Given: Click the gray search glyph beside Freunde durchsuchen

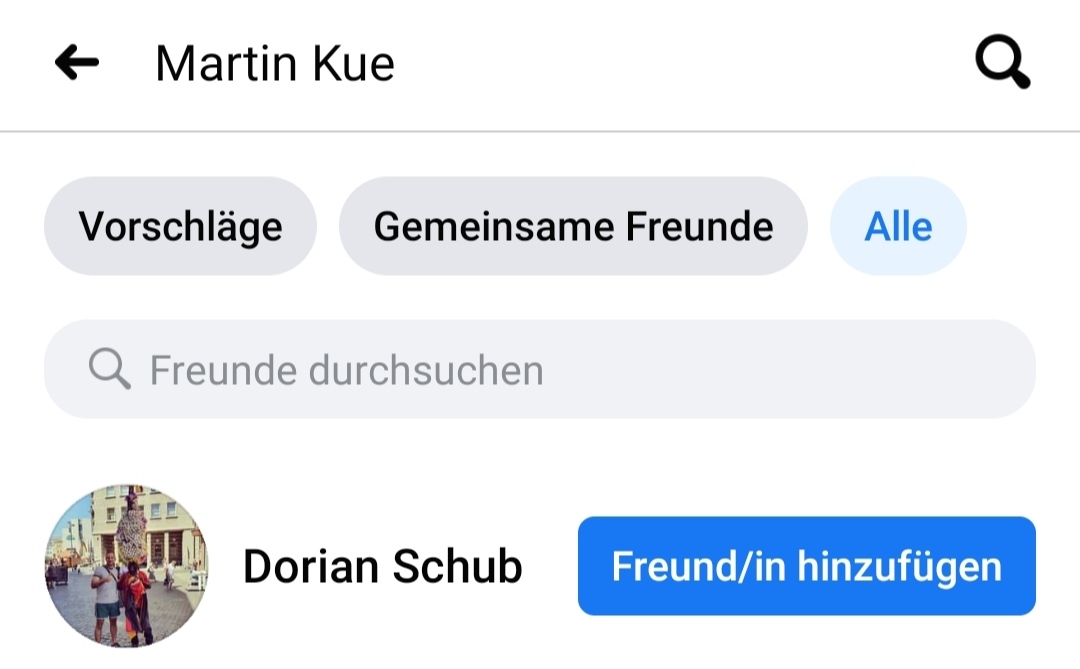Looking at the screenshot, I should coord(109,370).
